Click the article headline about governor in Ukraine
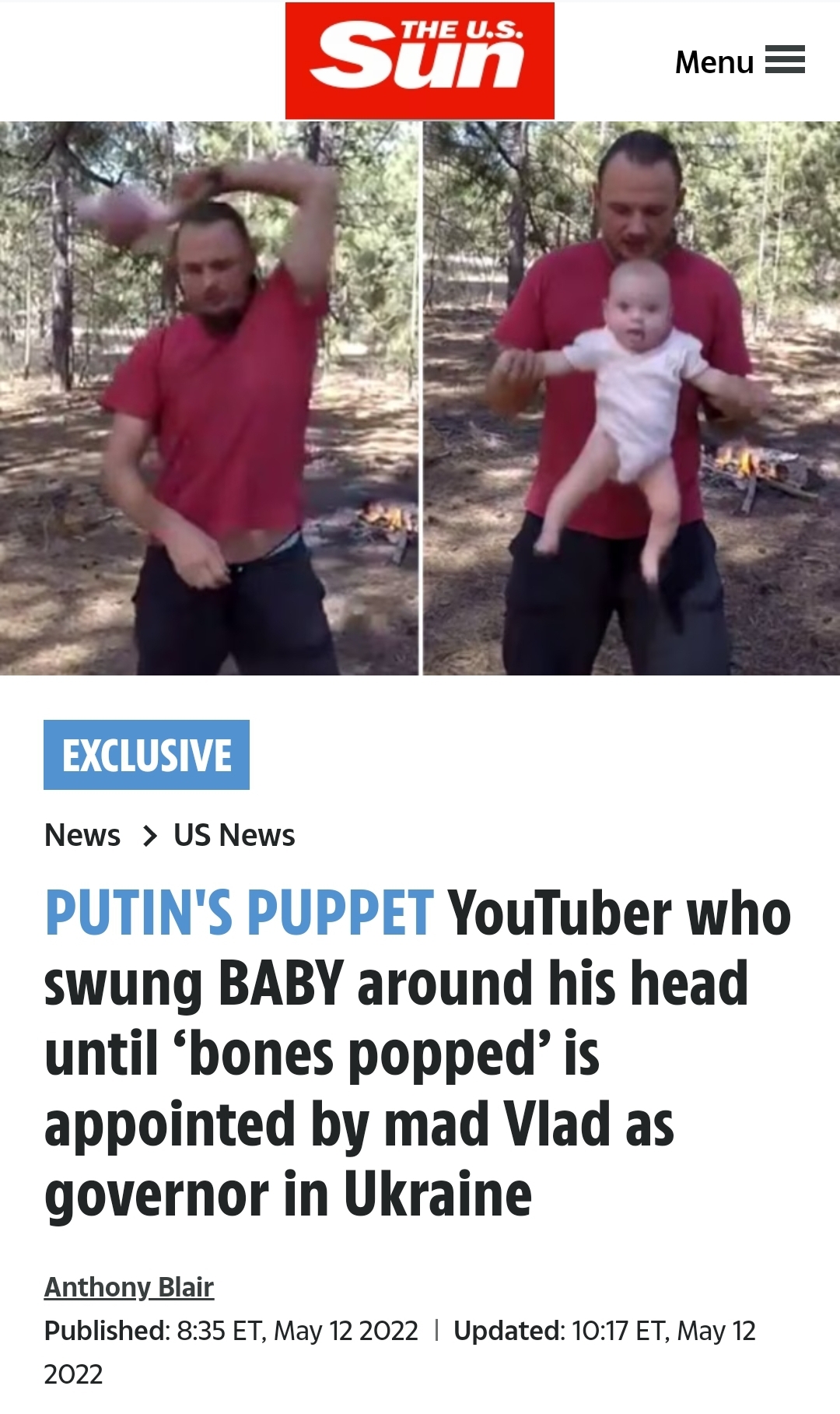Screen dimensions: 840x1414 (x=418, y=1053)
